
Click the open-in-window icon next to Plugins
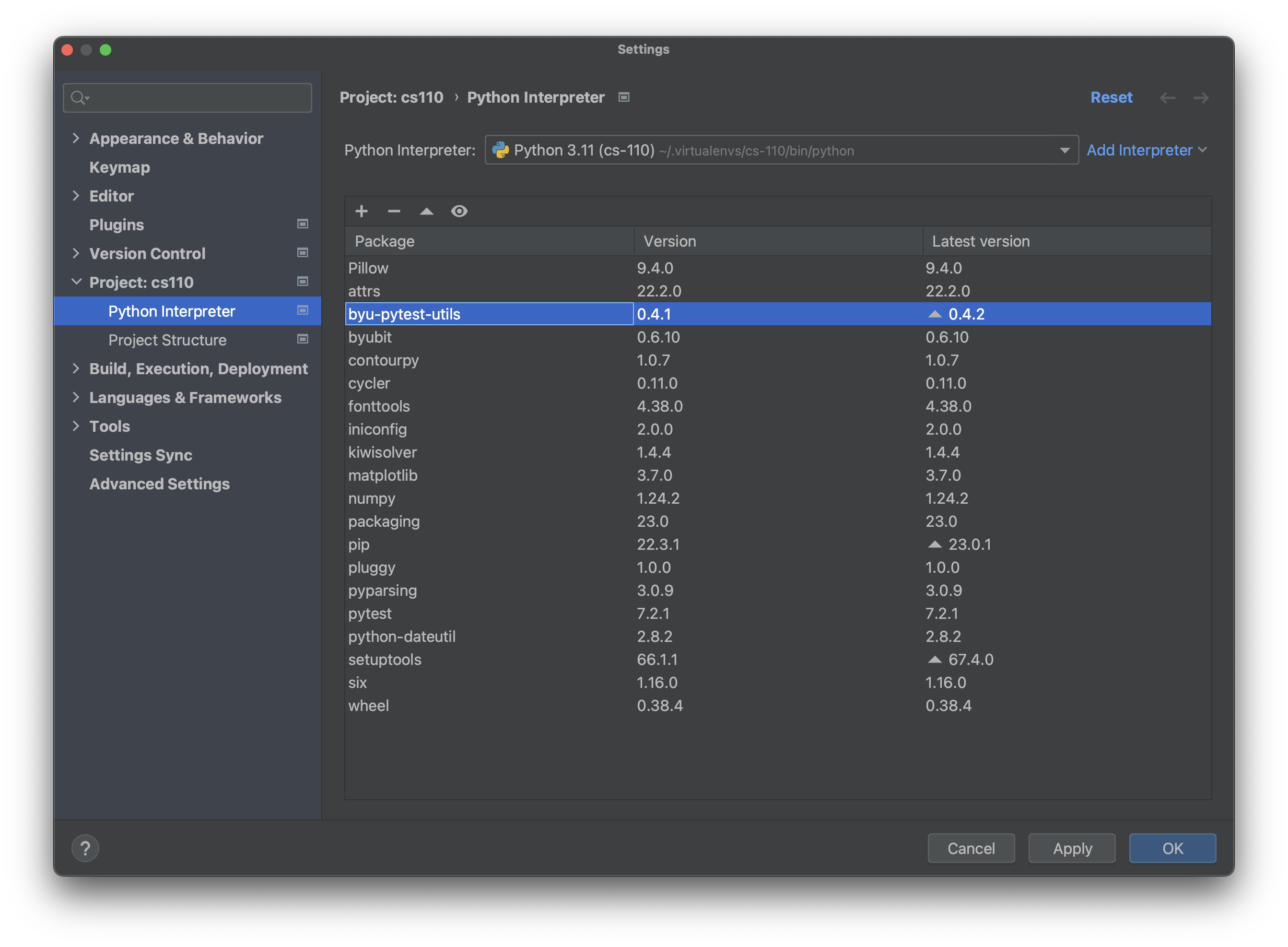[303, 224]
